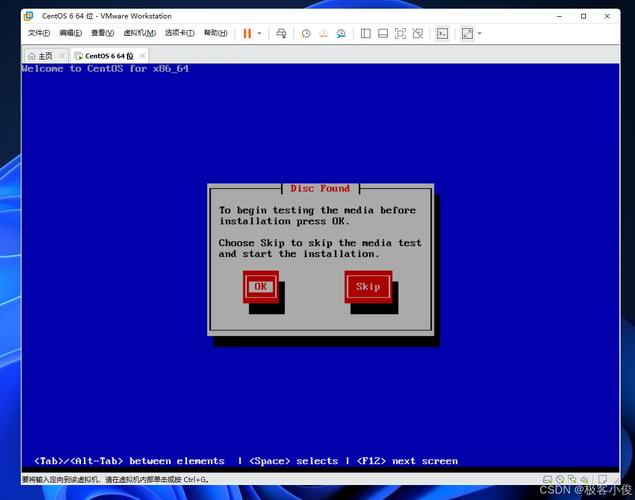Open the 编辑(E) menu
The height and width of the screenshot is (500, 635).
(x=70, y=33)
